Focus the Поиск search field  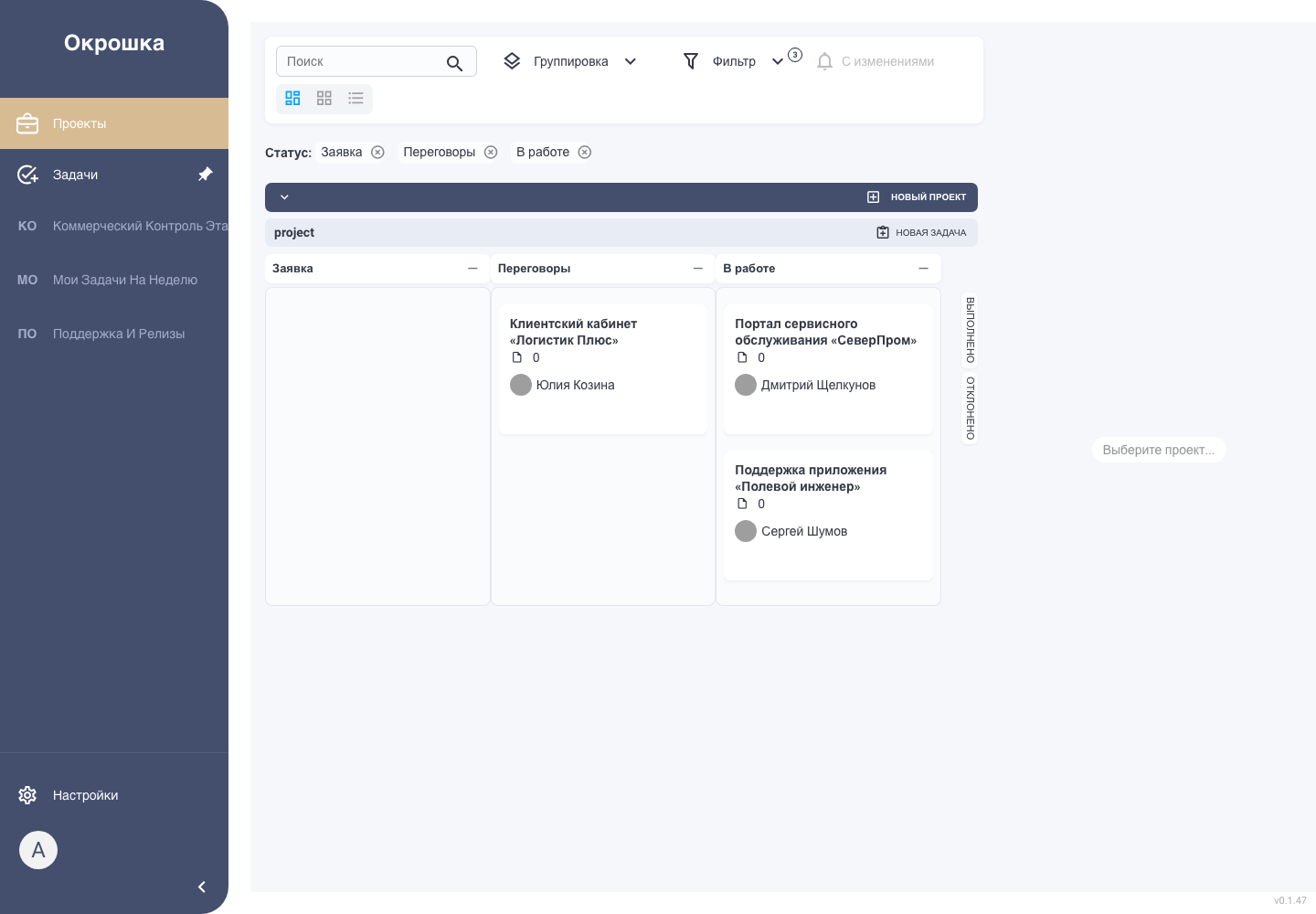(377, 61)
